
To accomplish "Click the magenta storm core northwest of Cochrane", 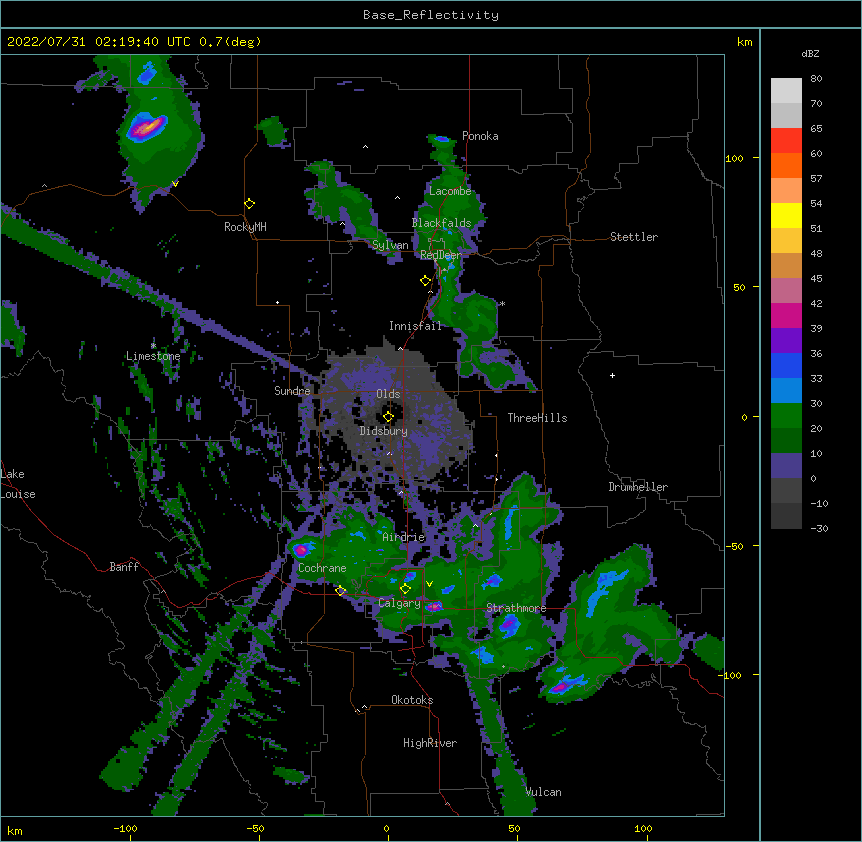I will click(301, 549).
